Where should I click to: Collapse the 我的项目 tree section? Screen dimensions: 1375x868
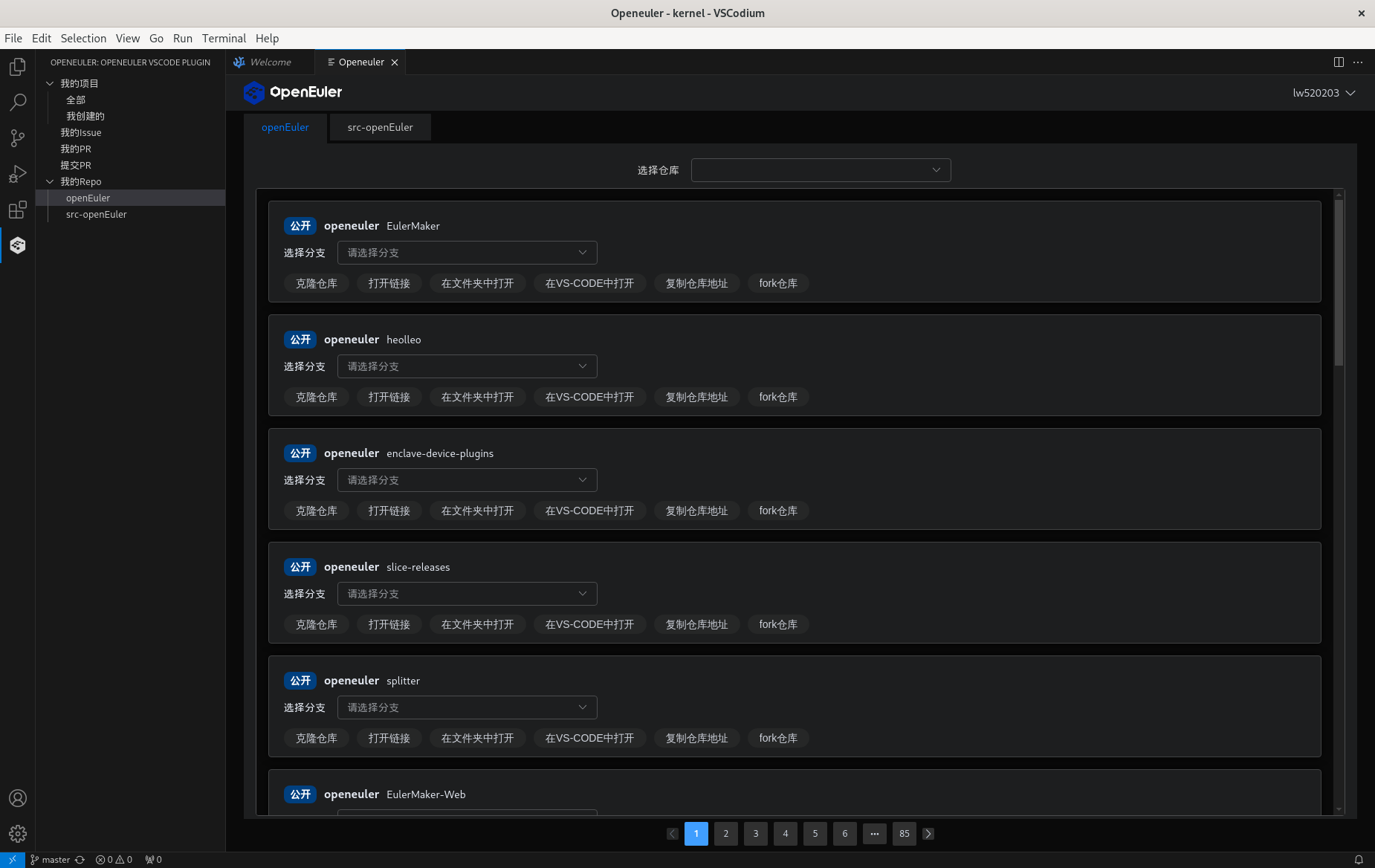pos(50,83)
